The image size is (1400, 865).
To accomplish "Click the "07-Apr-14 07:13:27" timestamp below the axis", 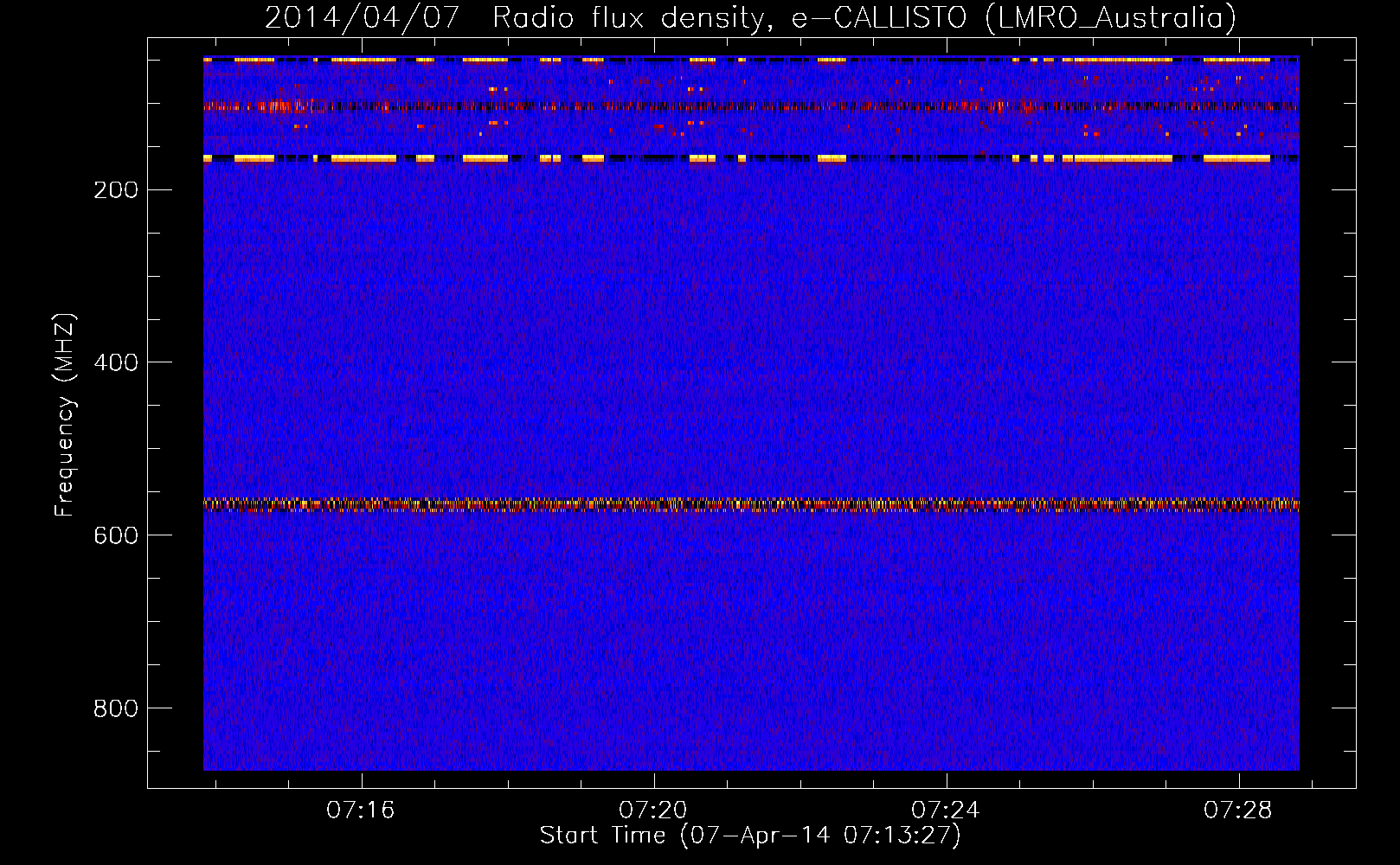I will (819, 836).
